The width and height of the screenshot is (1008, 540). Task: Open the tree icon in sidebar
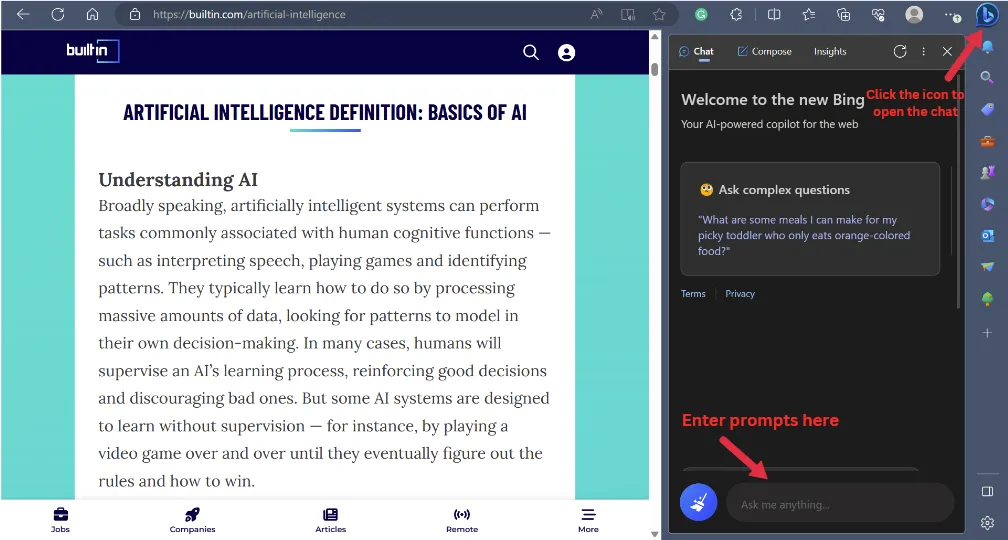tap(987, 300)
